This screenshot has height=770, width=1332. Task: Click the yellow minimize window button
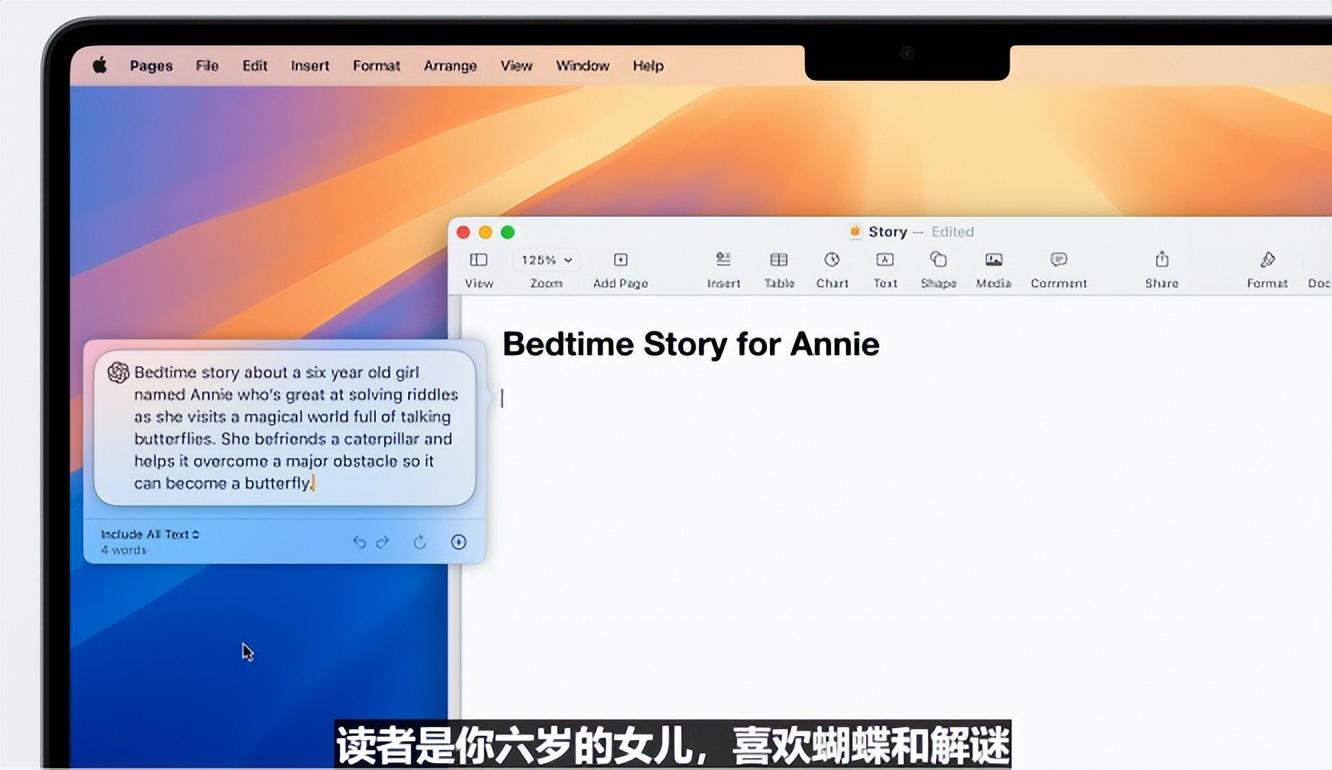[485, 232]
